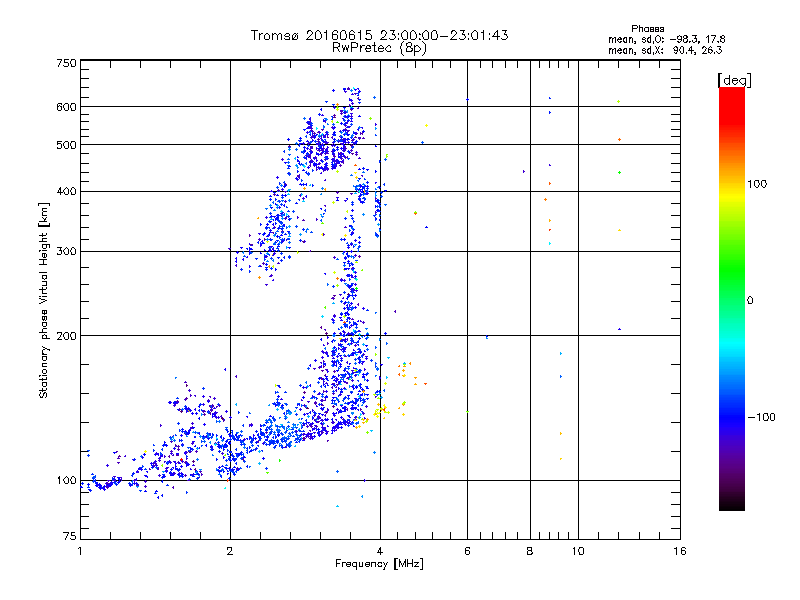Click the 'Stationary phase Virtual Height [km]' axis title
The width and height of the screenshot is (800, 600).
pos(43,300)
